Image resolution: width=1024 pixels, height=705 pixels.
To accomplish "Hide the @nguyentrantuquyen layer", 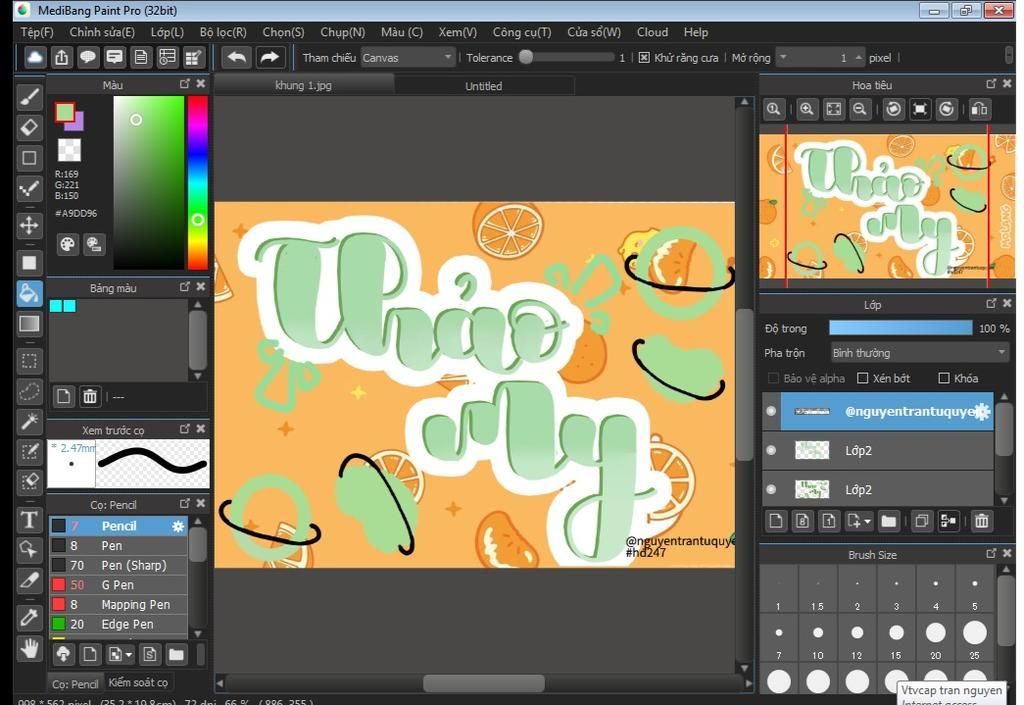I will point(771,411).
